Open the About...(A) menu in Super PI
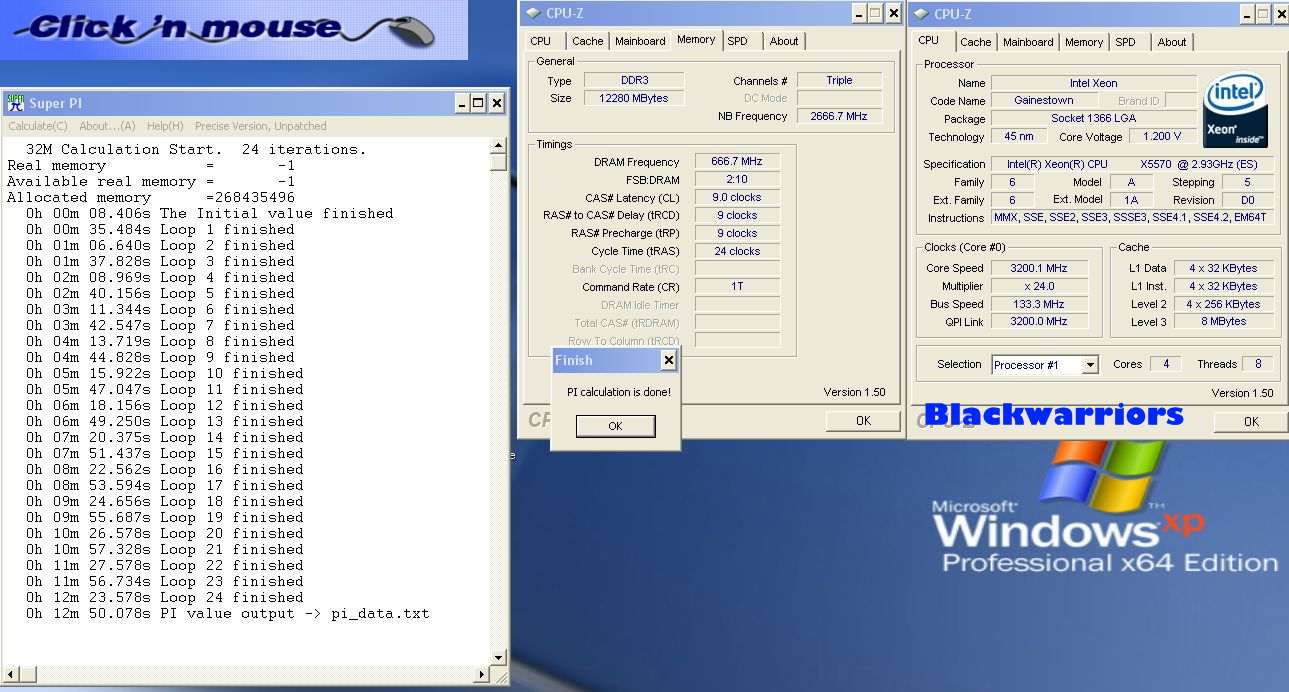Screen dimensions: 1289x692 click(107, 126)
